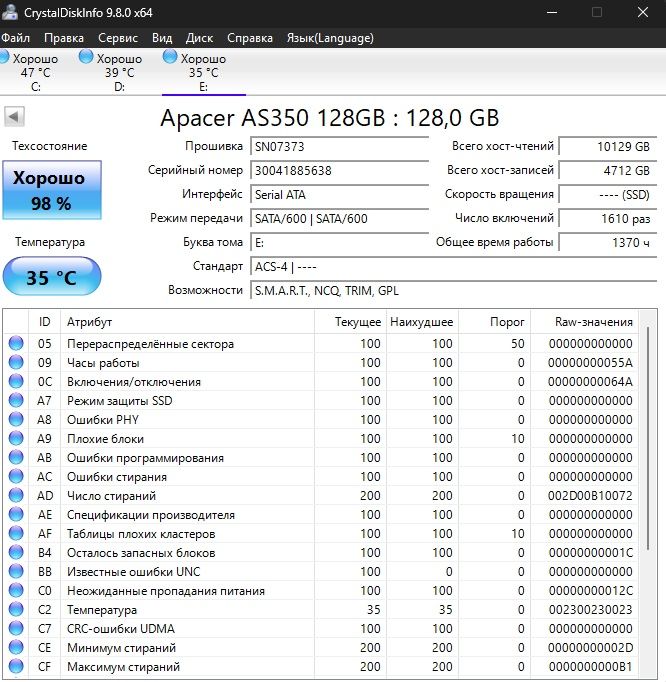Click the Техсостояние label
The width and height of the screenshot is (666, 682).
(50, 146)
